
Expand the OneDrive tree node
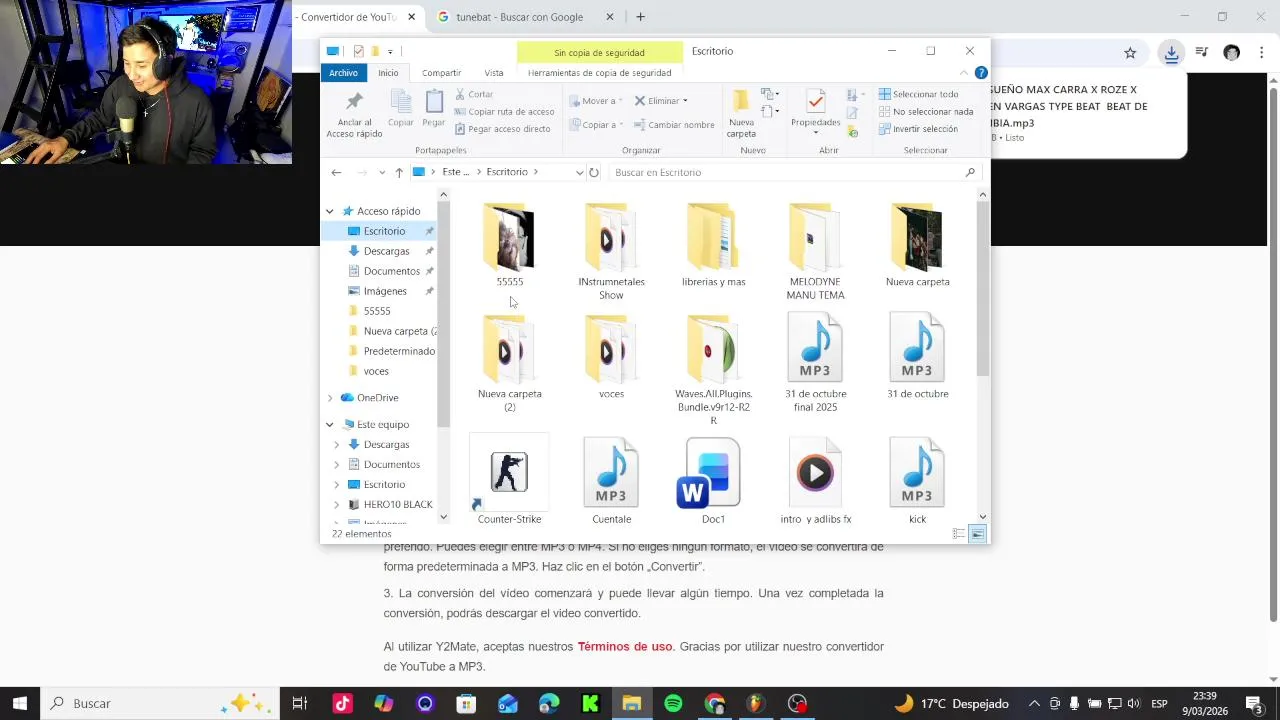tap(329, 398)
